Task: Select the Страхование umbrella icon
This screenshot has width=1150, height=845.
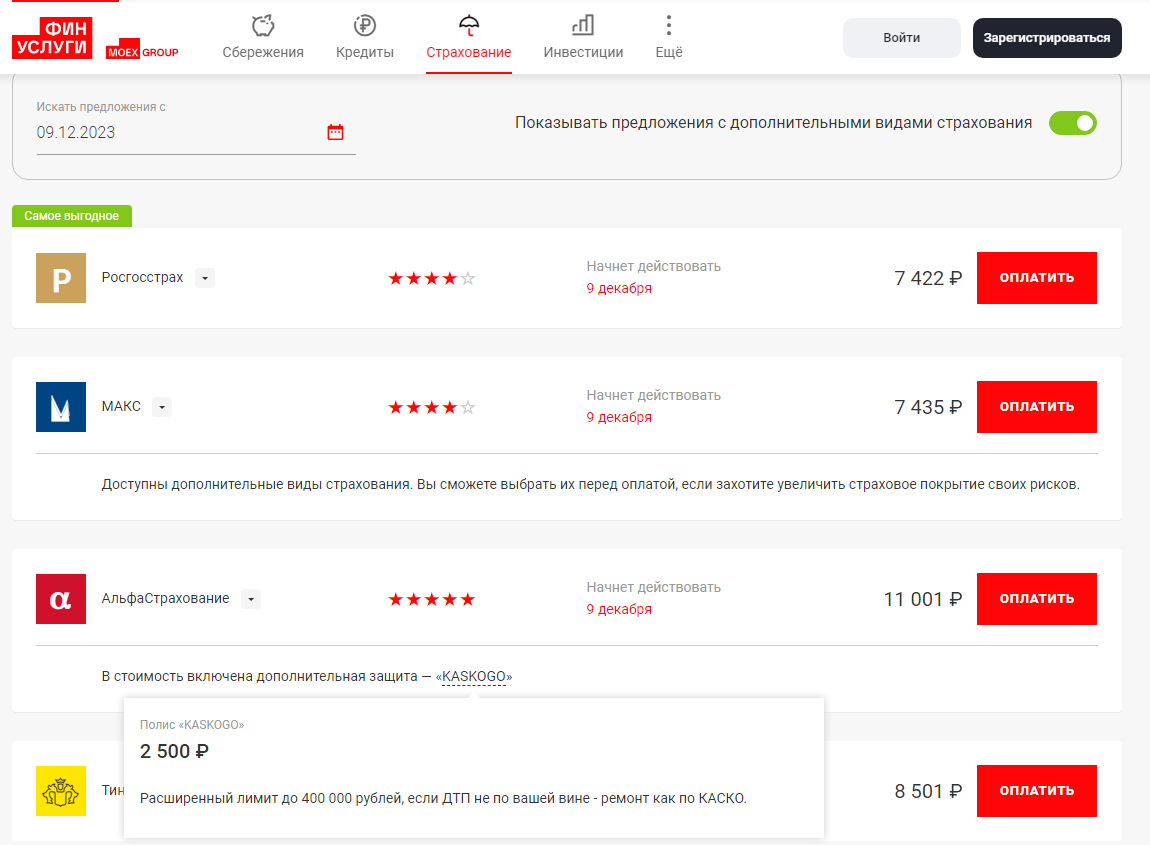Action: point(469,26)
